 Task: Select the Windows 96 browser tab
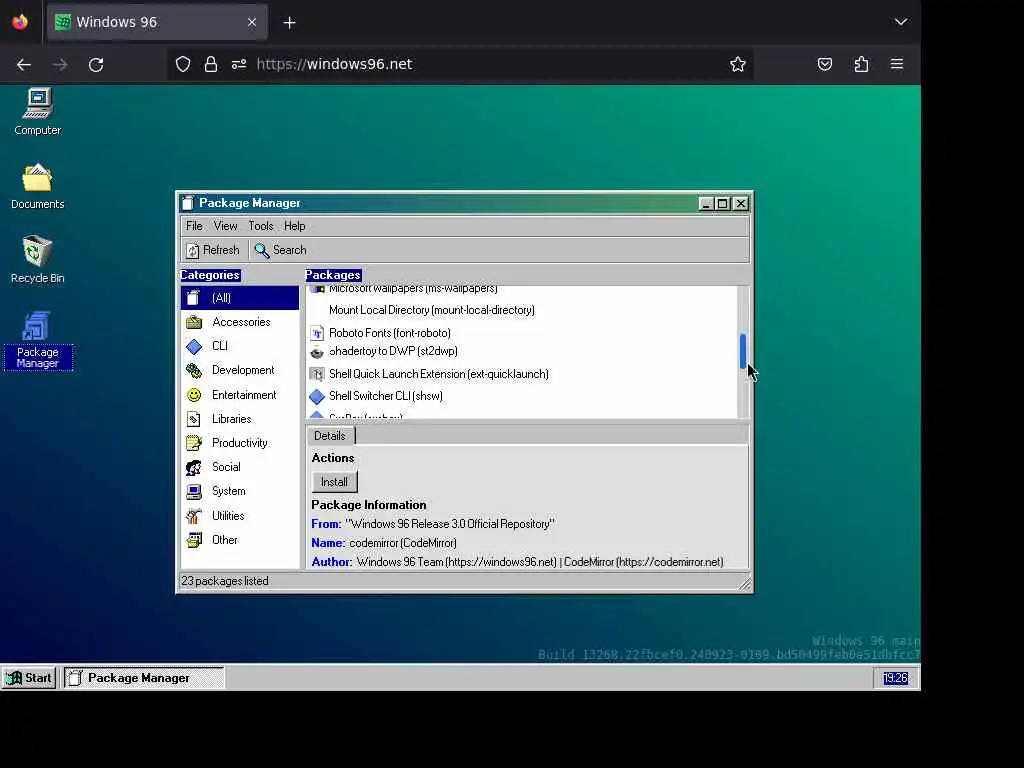(x=157, y=22)
